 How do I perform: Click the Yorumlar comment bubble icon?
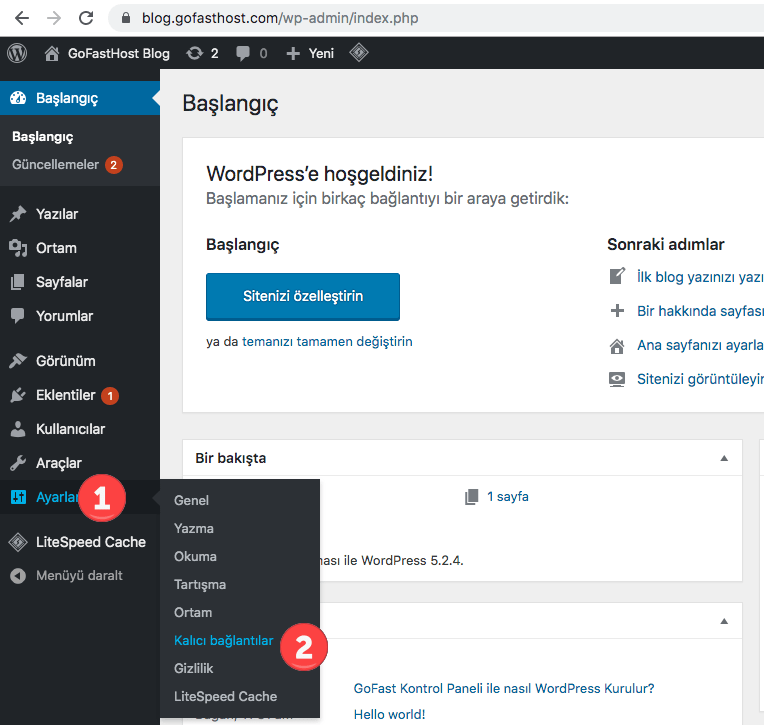[x=18, y=316]
